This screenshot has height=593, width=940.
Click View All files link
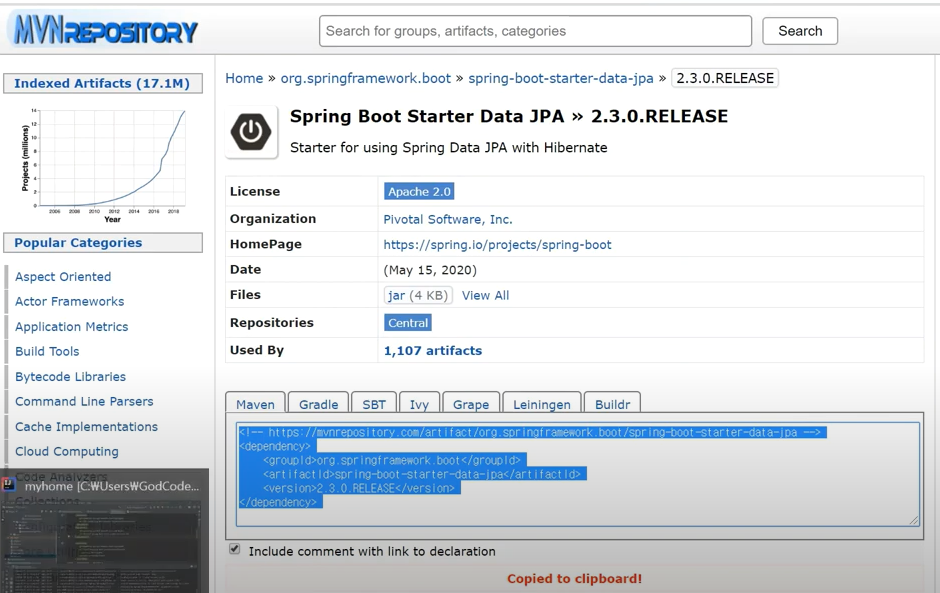coord(485,296)
